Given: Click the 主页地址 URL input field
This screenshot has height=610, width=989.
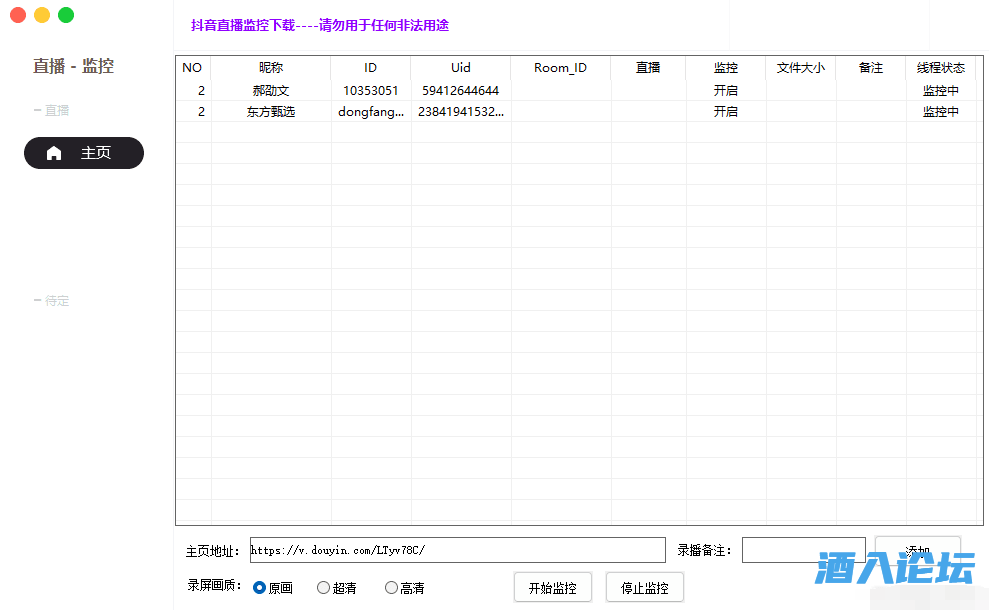Looking at the screenshot, I should 457,550.
